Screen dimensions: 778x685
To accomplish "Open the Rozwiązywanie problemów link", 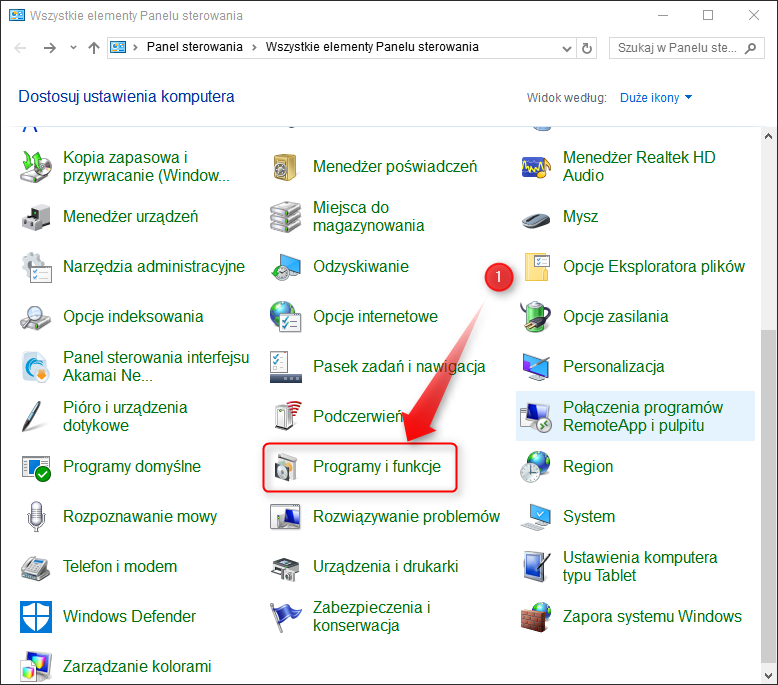I will [x=406, y=517].
